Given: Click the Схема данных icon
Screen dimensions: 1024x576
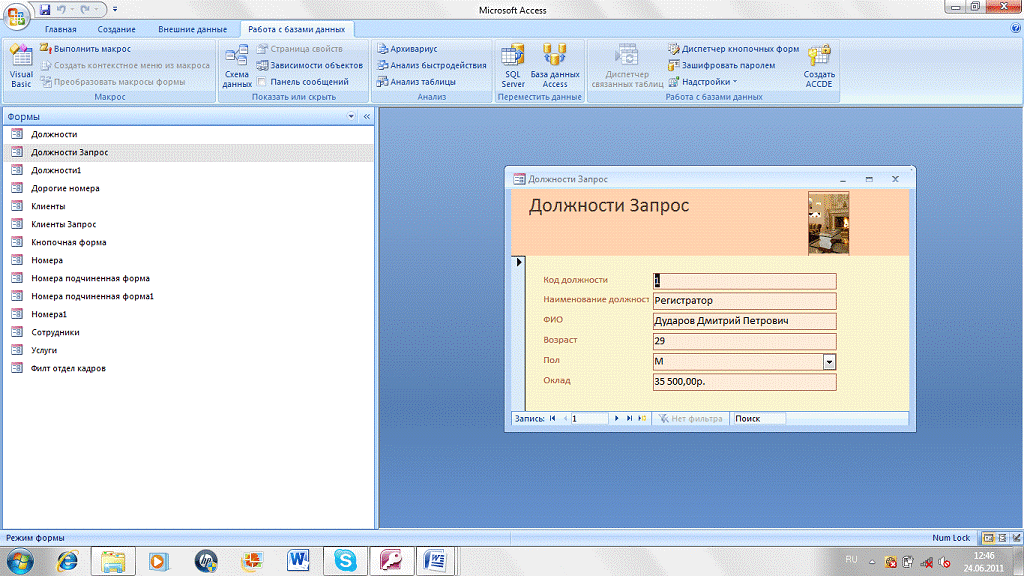Looking at the screenshot, I should [236, 65].
